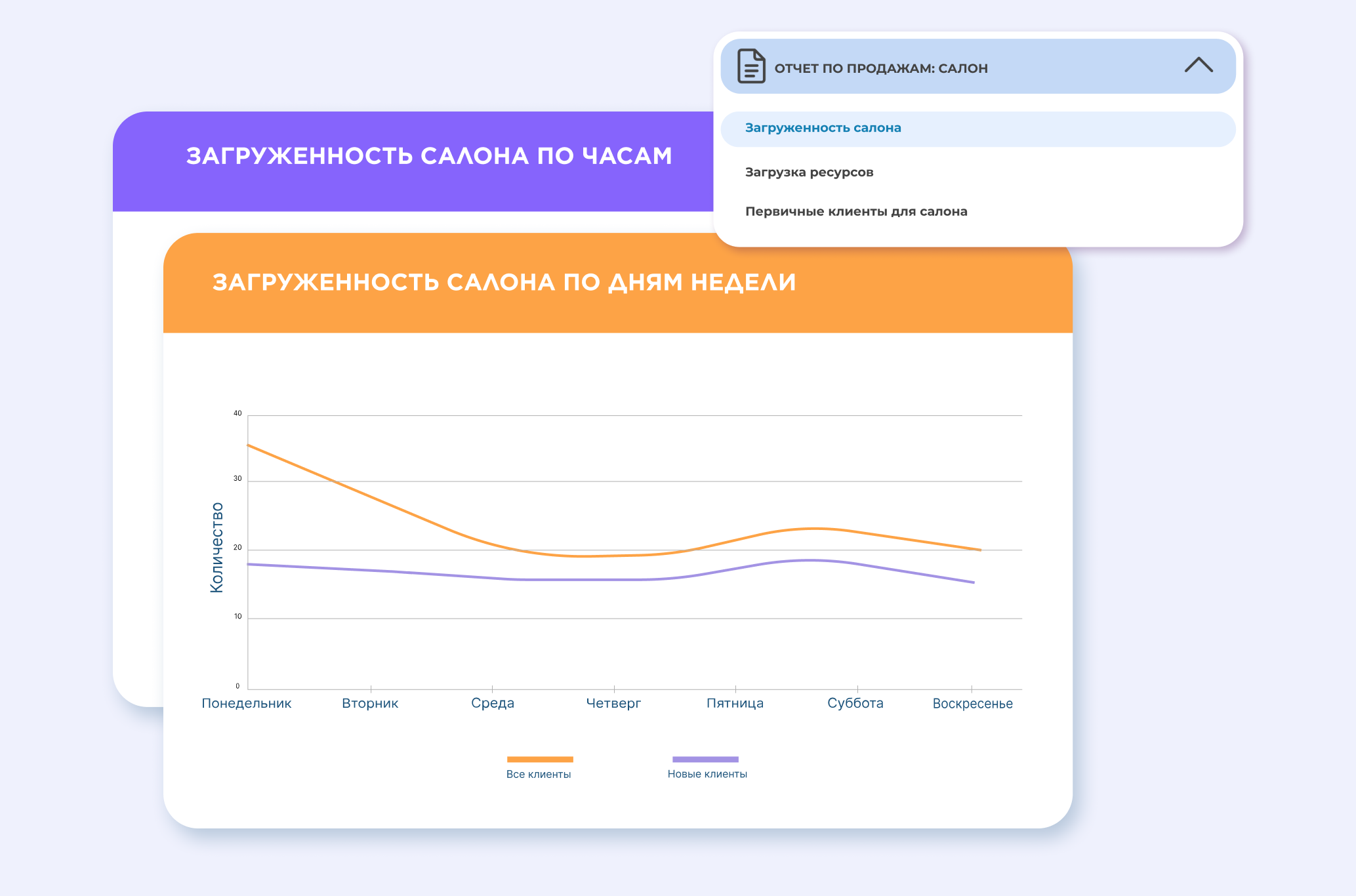Image resolution: width=1356 pixels, height=896 pixels.
Task: Click the ОТЧЕТ ПО ПРОДАЖАМ: САЛОН header
Action: click(x=880, y=68)
